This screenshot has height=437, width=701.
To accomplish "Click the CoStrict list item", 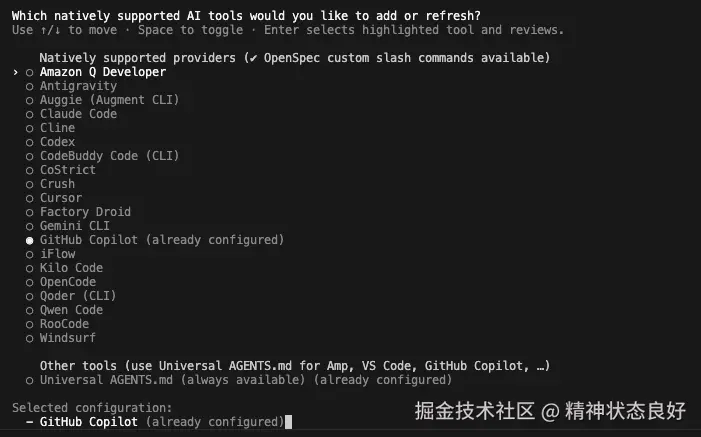I will point(67,170).
